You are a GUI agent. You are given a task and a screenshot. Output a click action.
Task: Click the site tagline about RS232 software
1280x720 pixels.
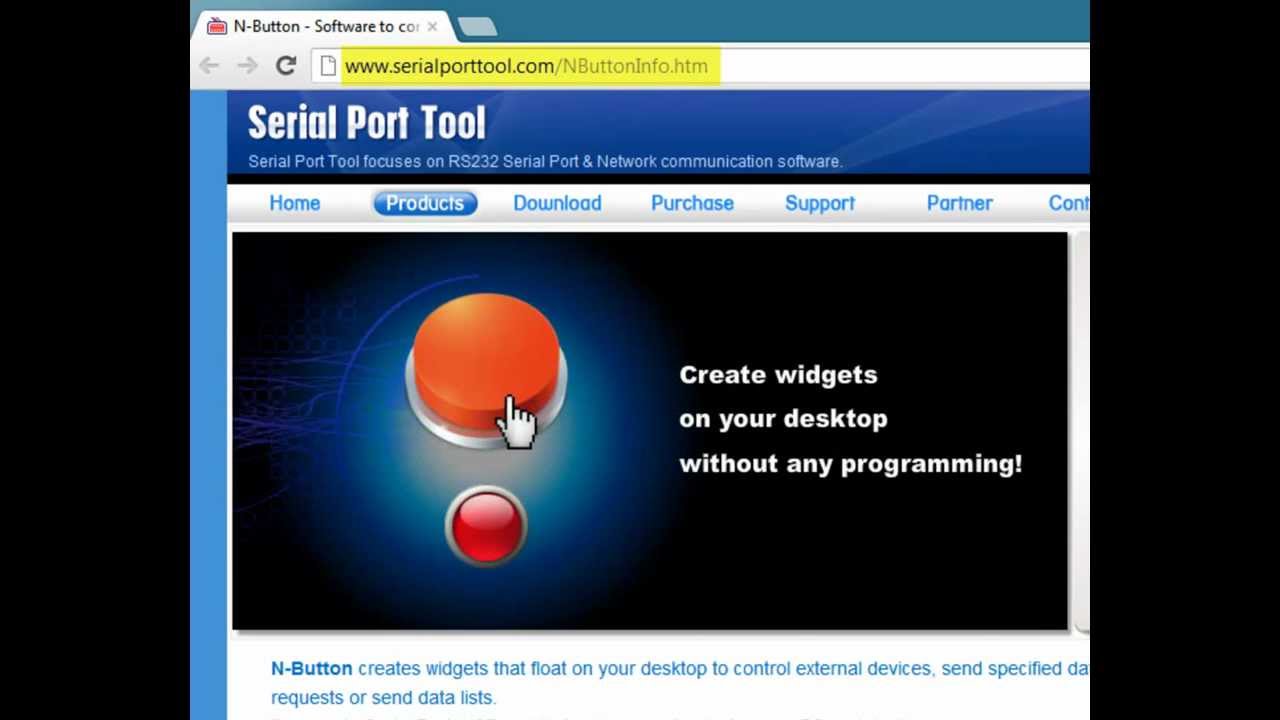545,161
